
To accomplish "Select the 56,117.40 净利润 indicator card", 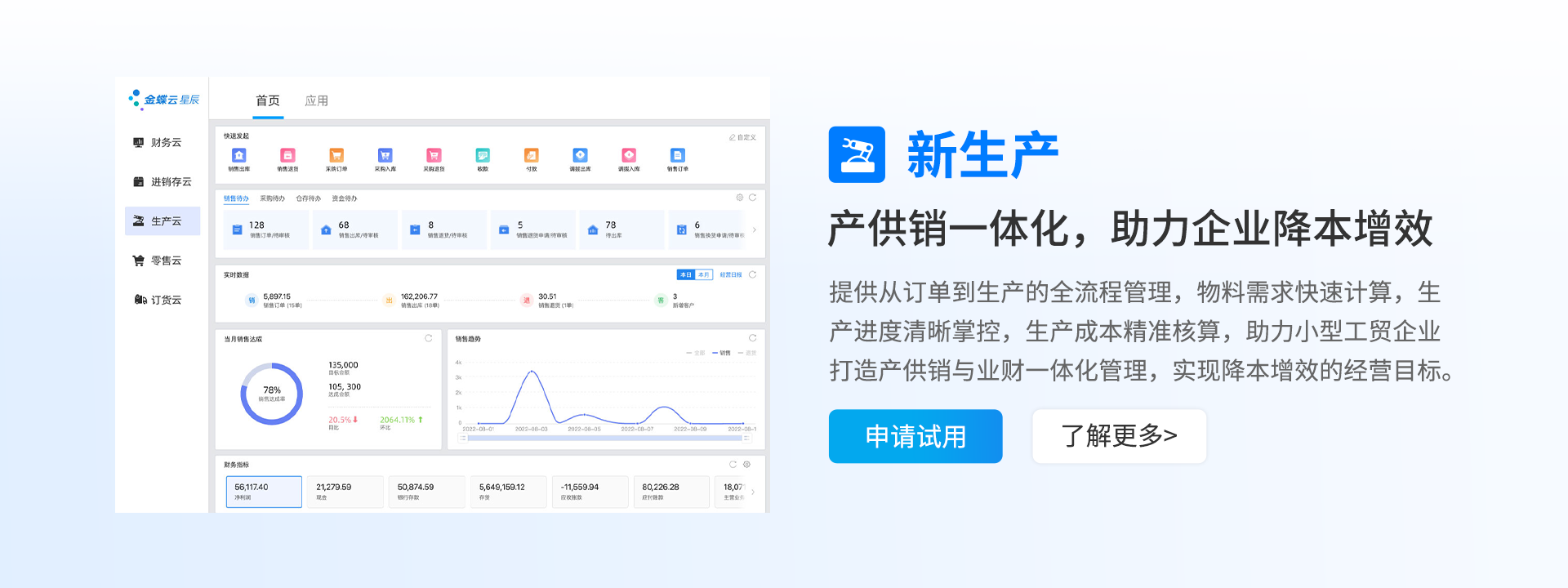I will point(264,492).
